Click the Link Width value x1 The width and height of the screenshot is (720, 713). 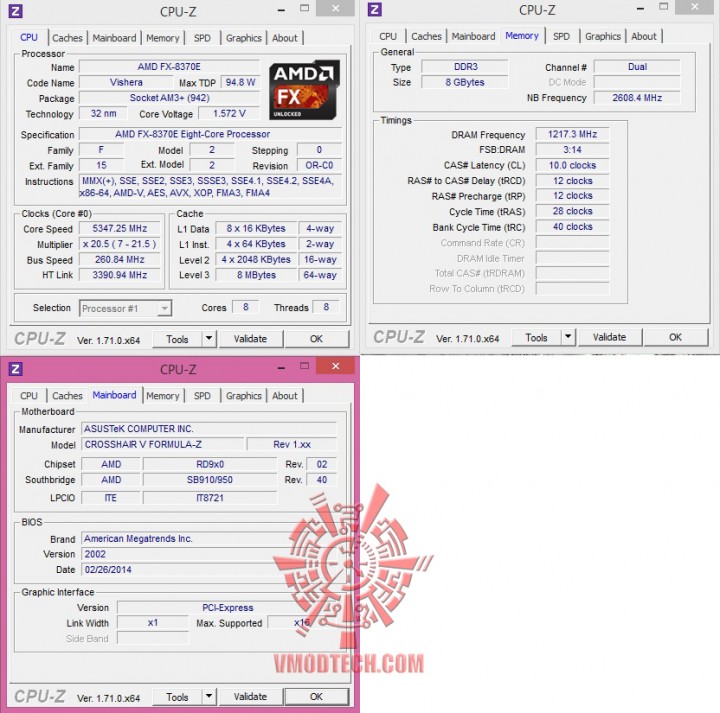(153, 623)
